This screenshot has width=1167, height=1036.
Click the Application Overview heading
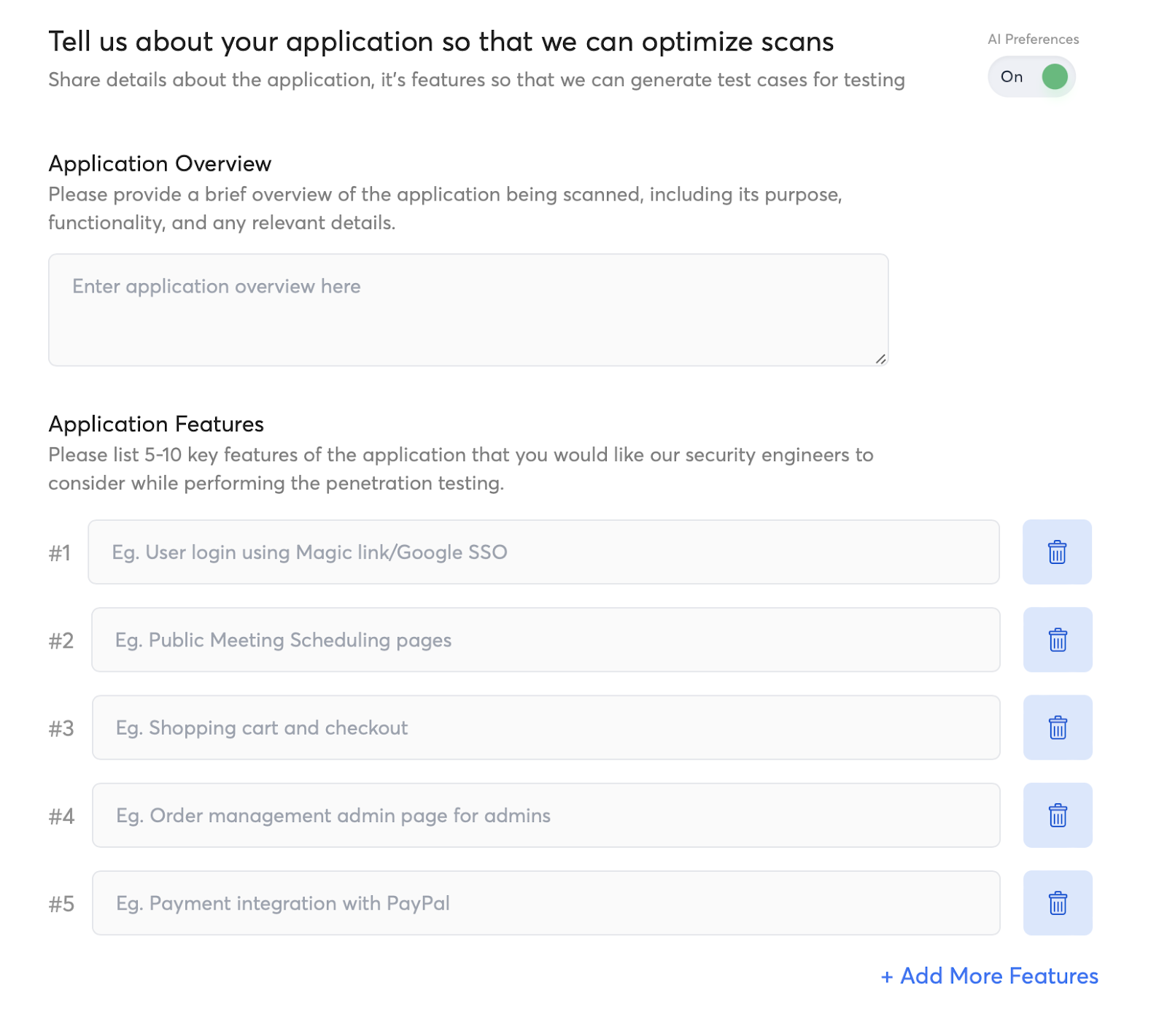[x=160, y=163]
